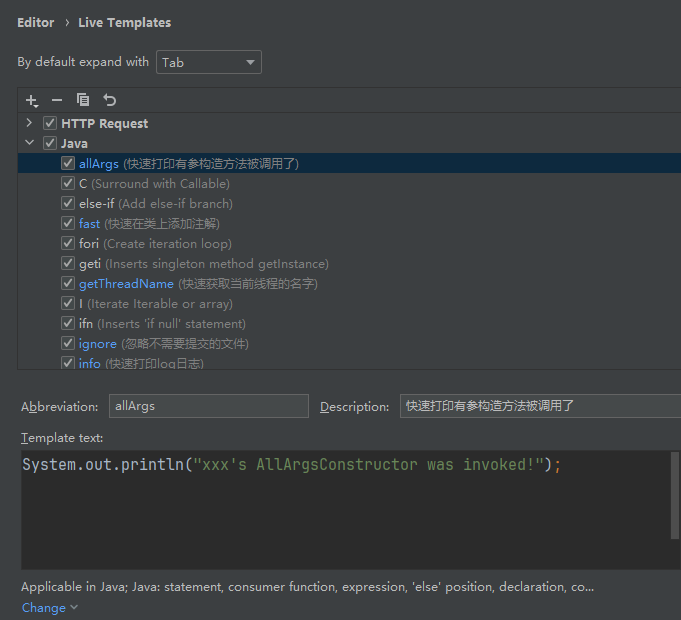
Task: Select the C Surround with Callable row
Action: tap(349, 183)
